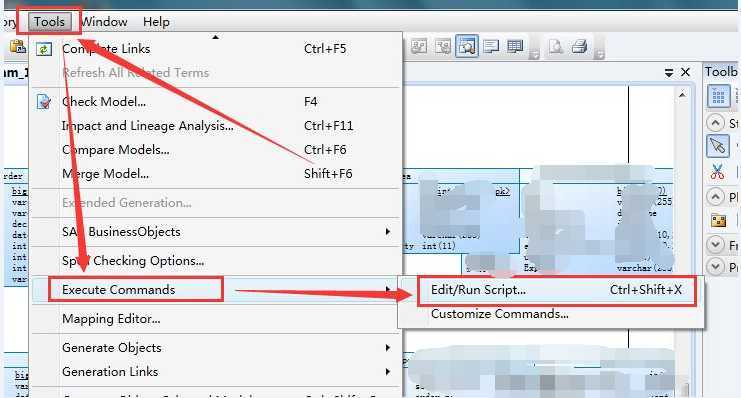Open Impact and Lineage Analysis...

[x=216, y=126]
